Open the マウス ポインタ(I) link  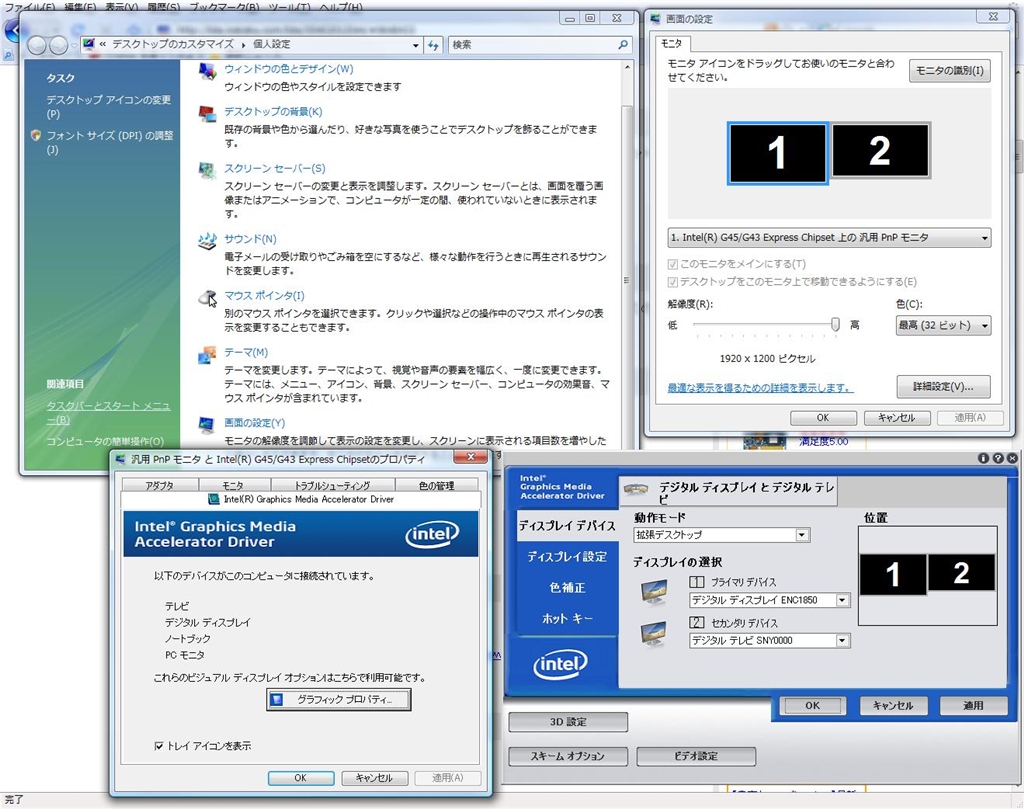point(264,296)
